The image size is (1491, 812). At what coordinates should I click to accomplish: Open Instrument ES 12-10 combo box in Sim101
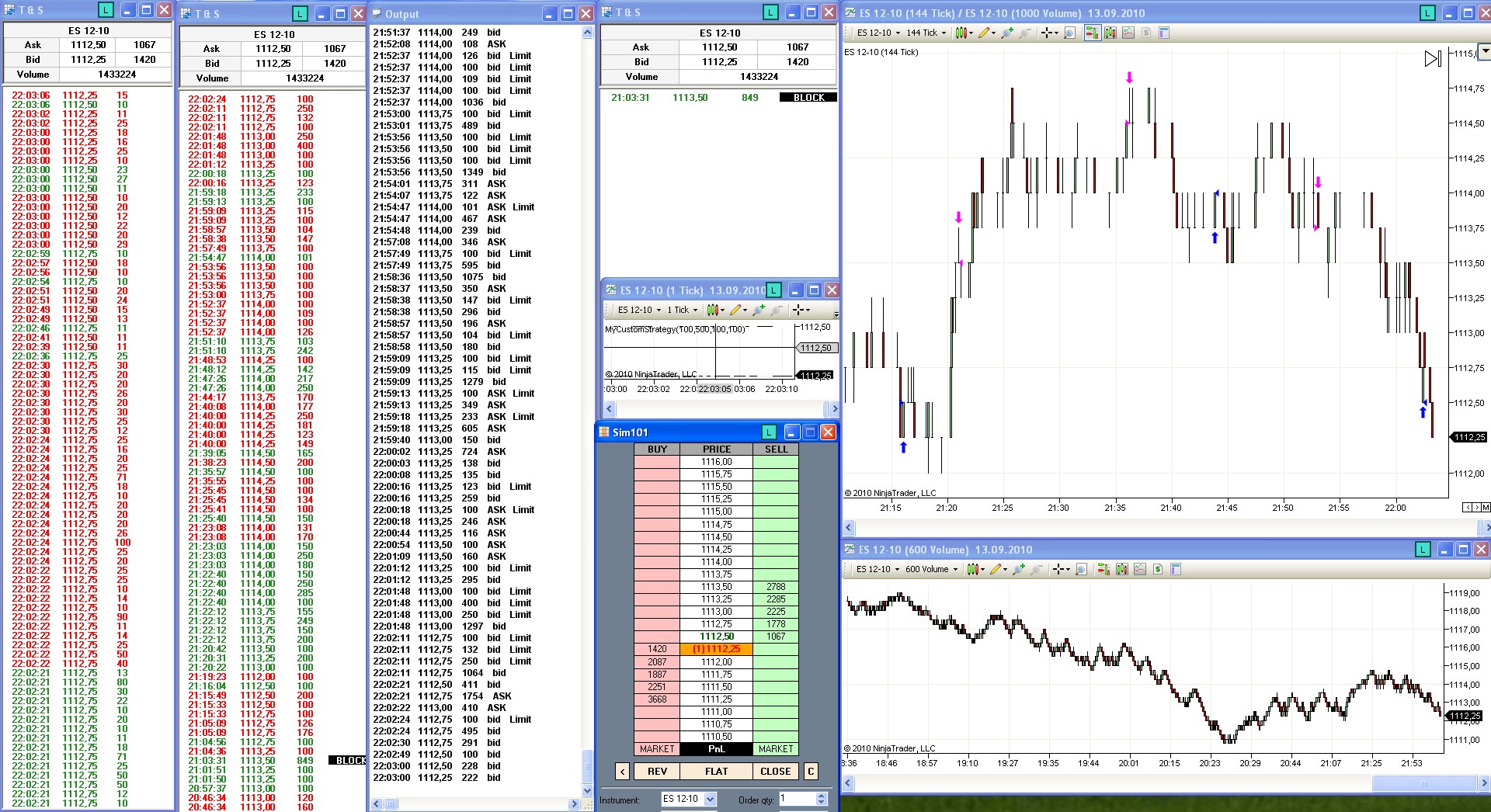click(688, 799)
